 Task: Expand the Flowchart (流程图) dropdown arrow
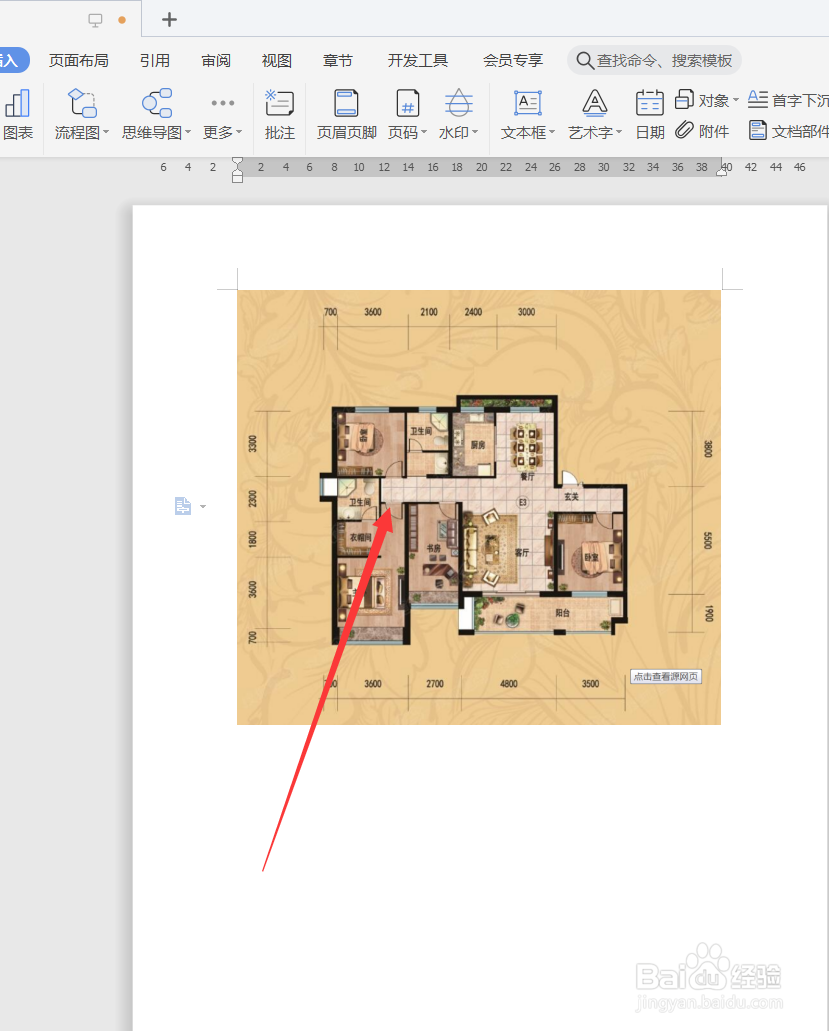click(x=106, y=132)
